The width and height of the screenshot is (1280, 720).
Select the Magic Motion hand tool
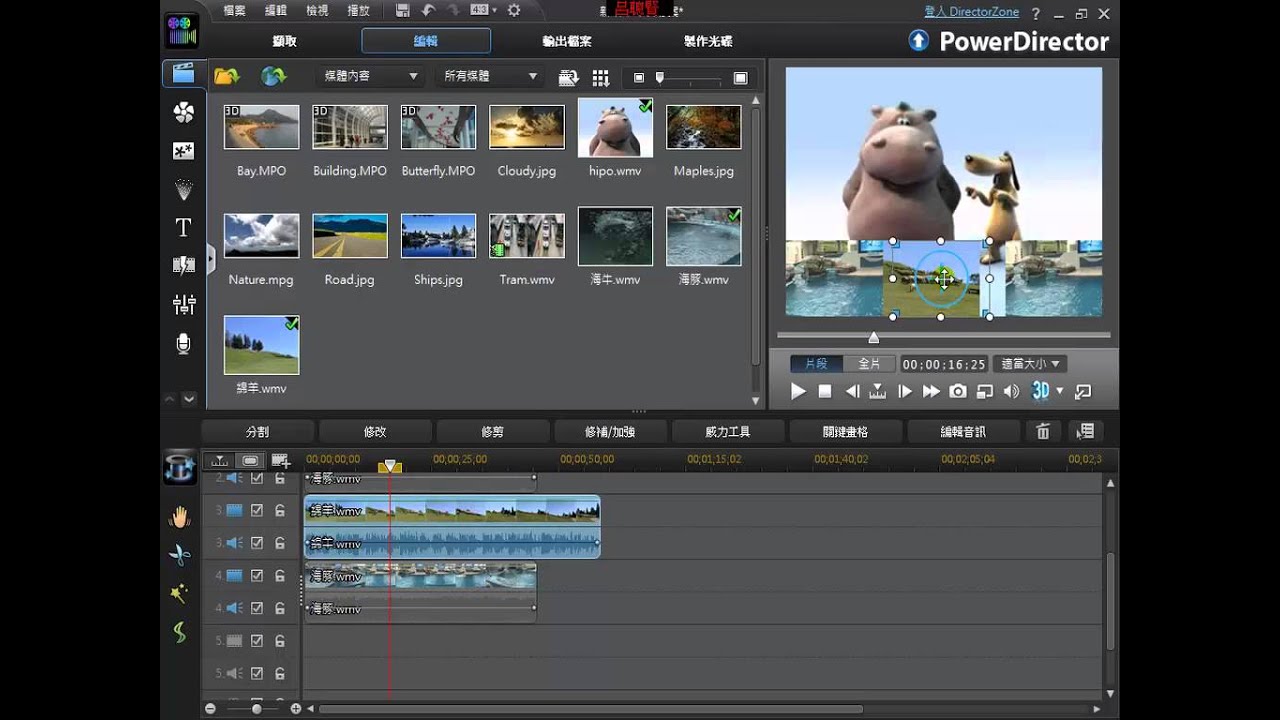(x=179, y=516)
